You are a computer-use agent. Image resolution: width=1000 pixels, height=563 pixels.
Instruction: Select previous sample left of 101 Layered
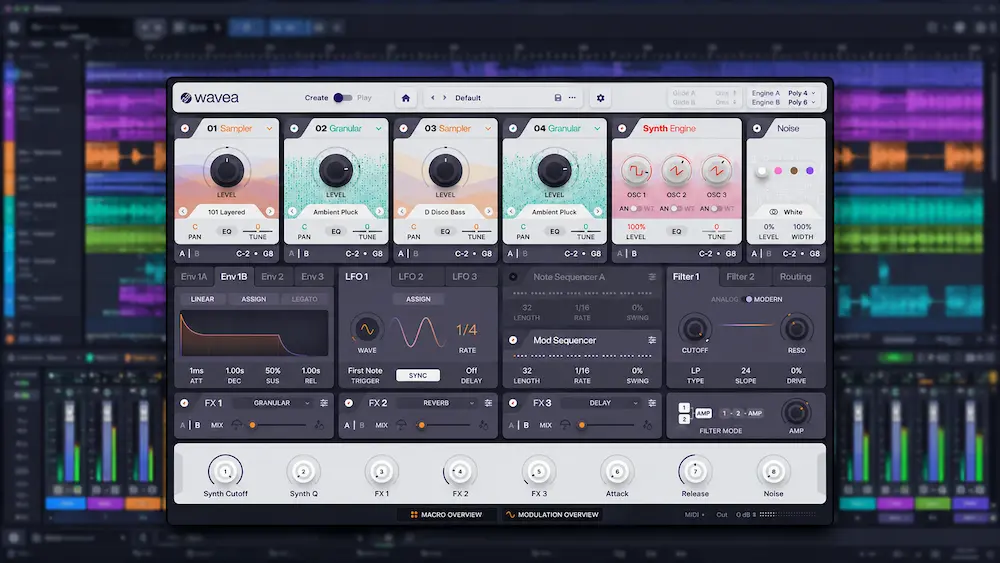(x=183, y=212)
